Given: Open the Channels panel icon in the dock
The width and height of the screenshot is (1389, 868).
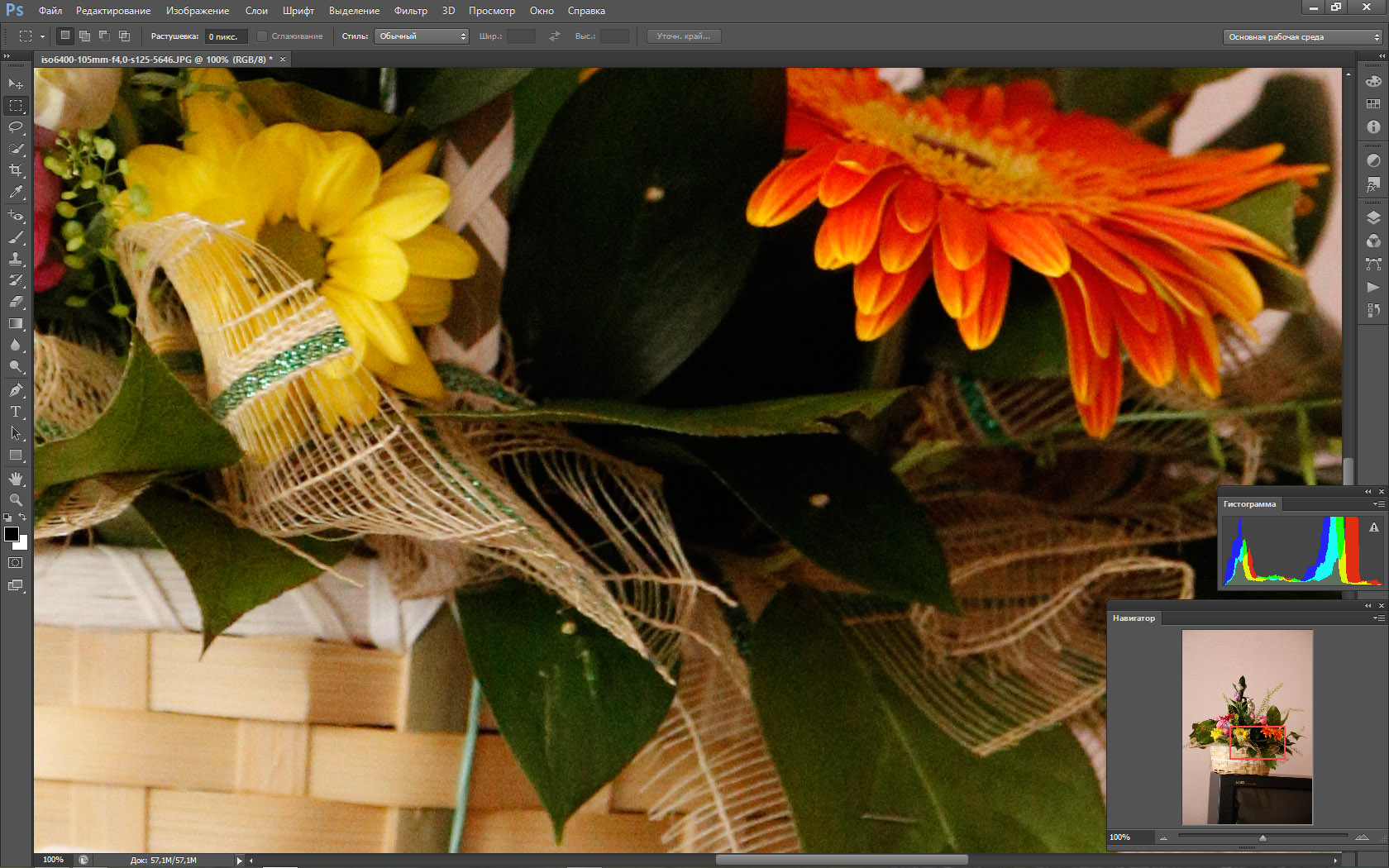Looking at the screenshot, I should click(x=1373, y=241).
